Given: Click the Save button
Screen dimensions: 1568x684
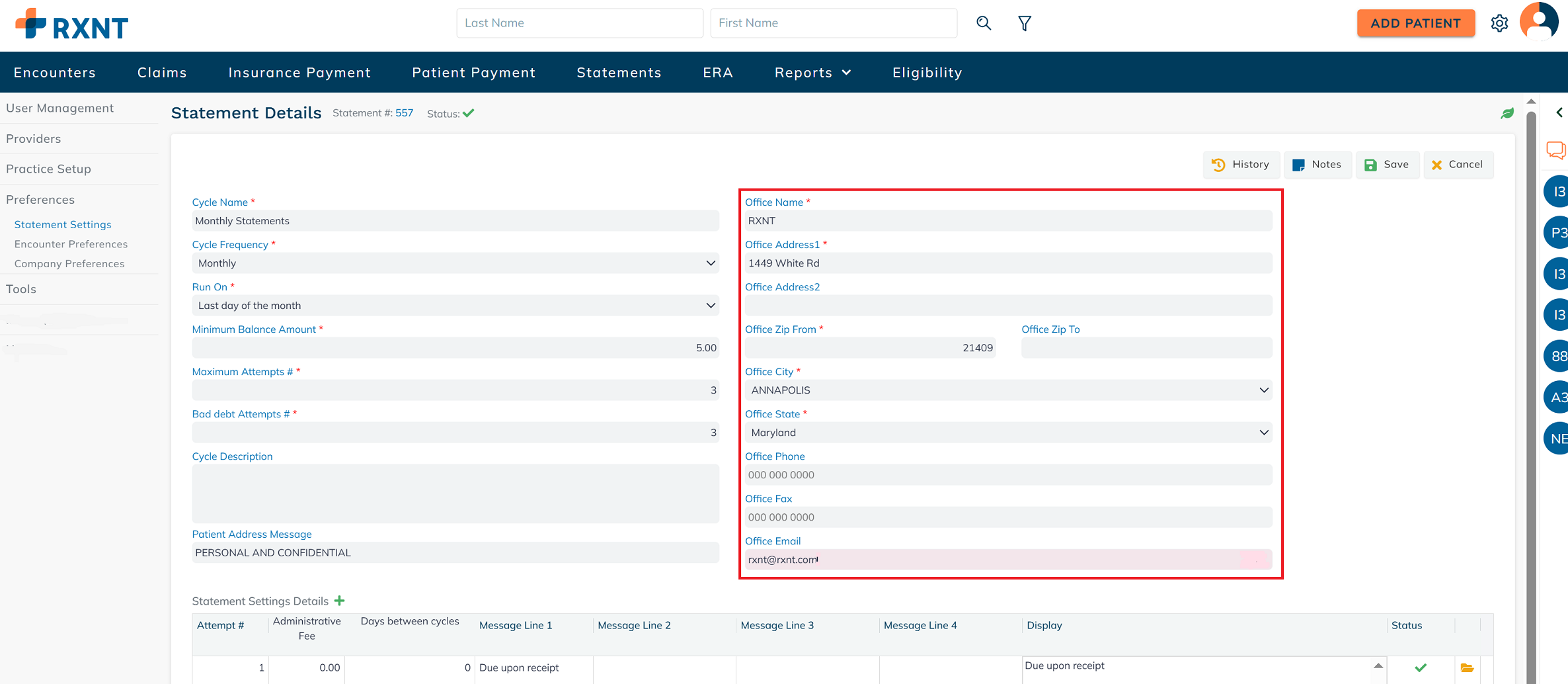Looking at the screenshot, I should point(1387,165).
